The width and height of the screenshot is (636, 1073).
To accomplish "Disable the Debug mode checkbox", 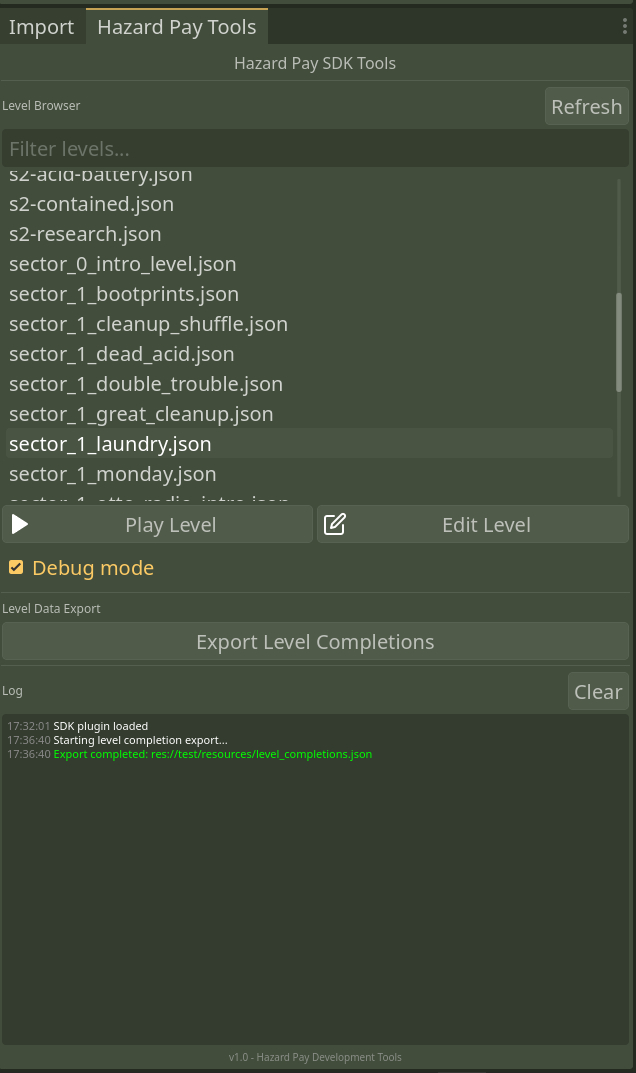I will click(16, 567).
